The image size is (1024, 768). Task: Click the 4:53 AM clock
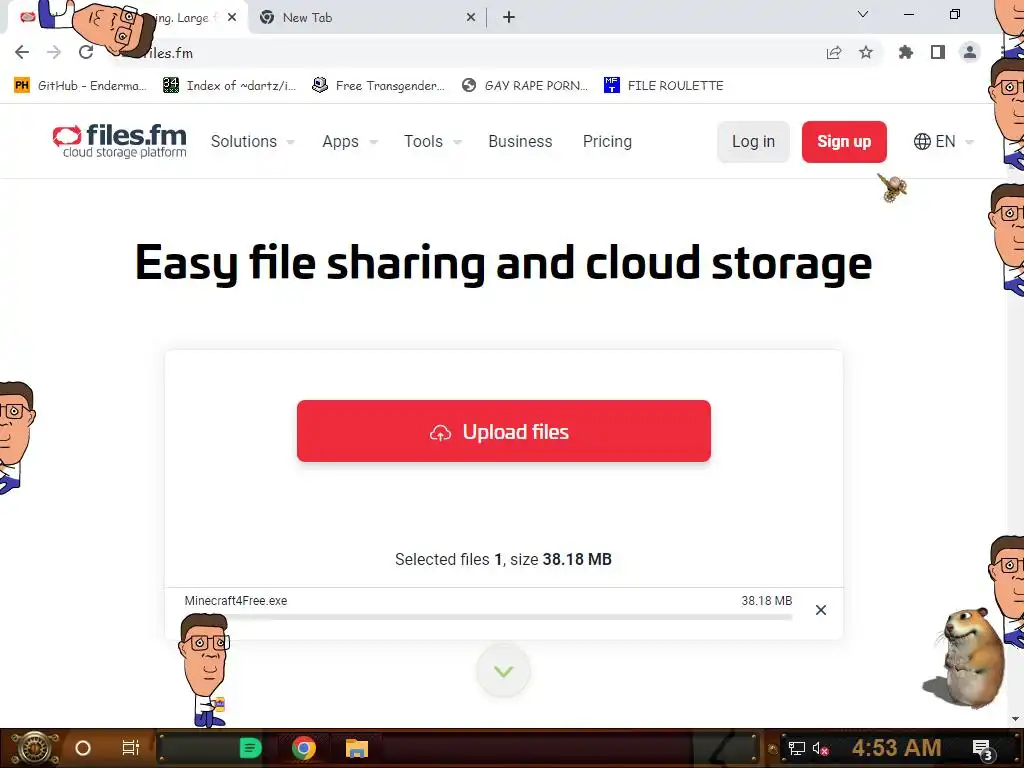[896, 748]
